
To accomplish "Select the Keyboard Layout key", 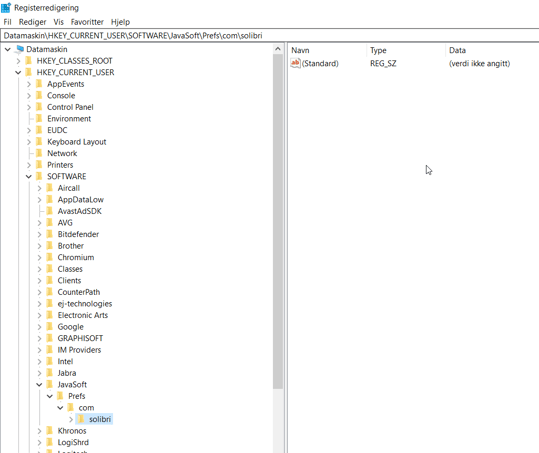I will pyautogui.click(x=77, y=142).
